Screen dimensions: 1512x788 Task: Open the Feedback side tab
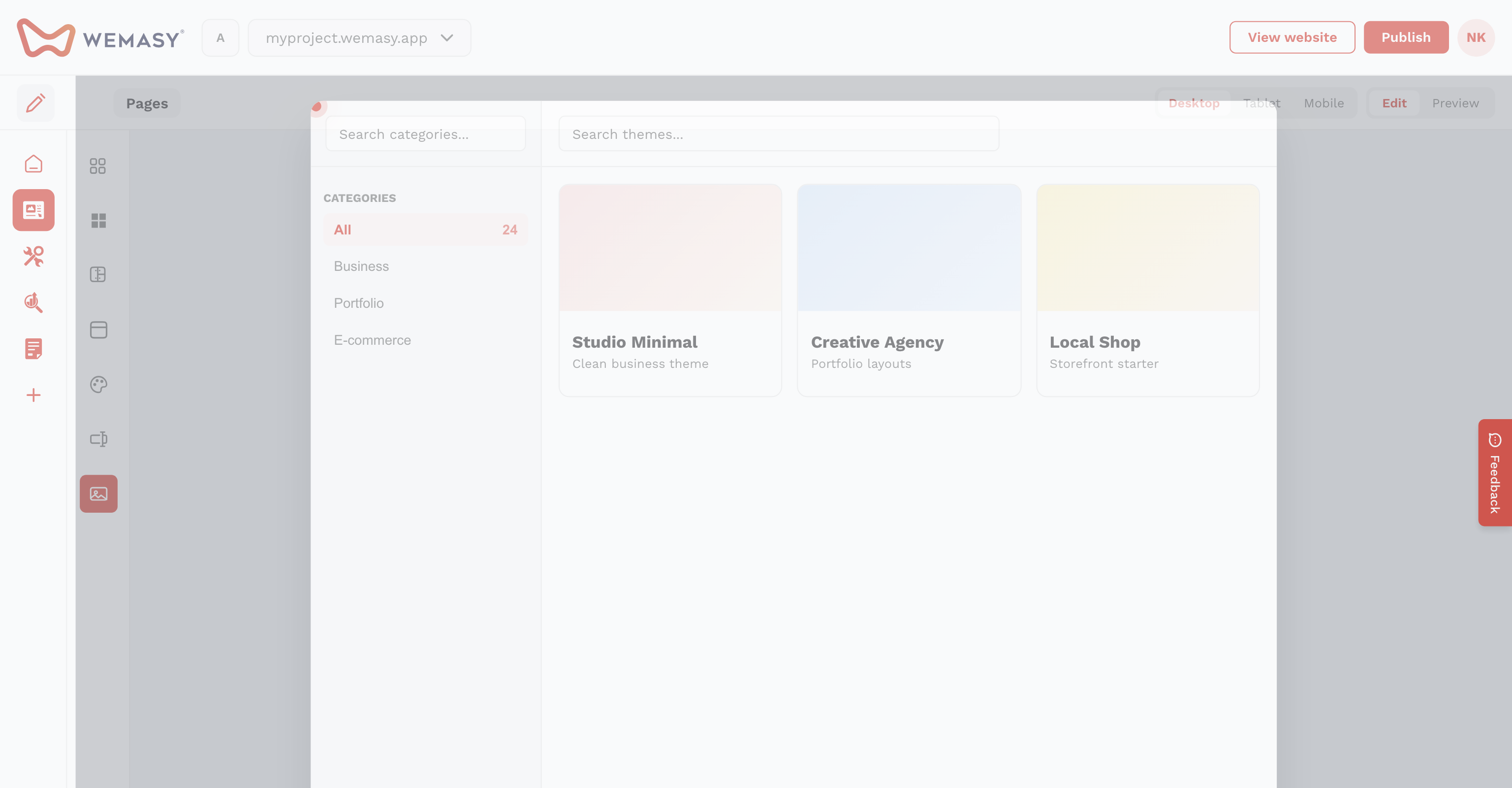pyautogui.click(x=1494, y=473)
